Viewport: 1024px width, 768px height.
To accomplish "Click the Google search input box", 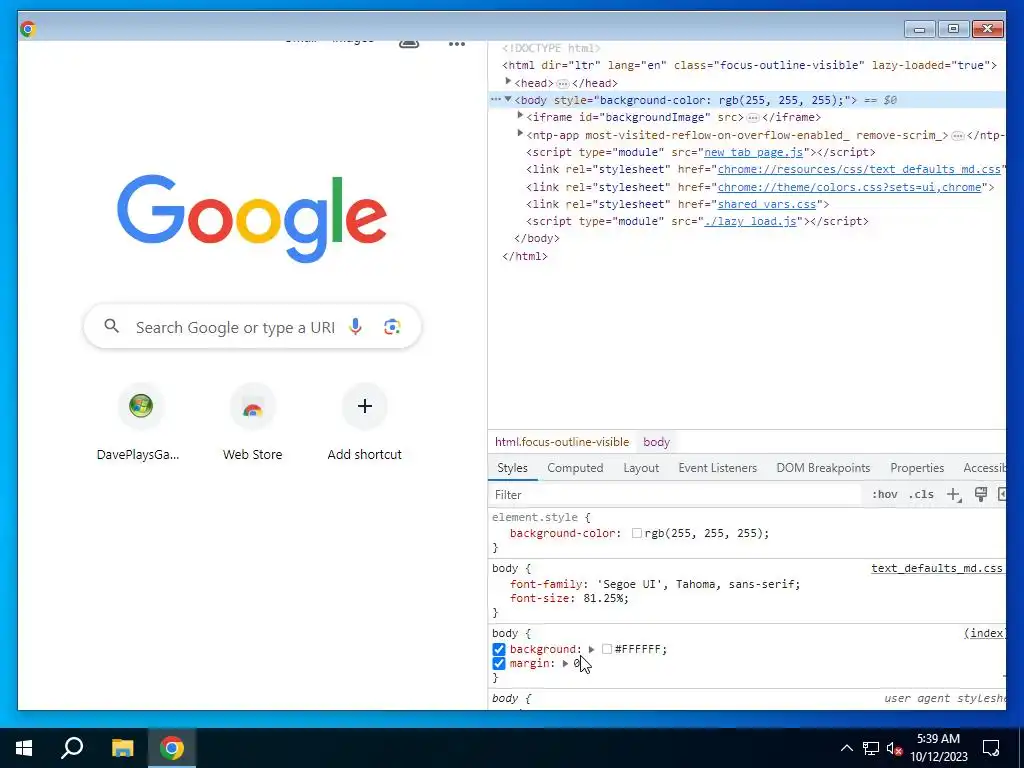I will pos(253,327).
